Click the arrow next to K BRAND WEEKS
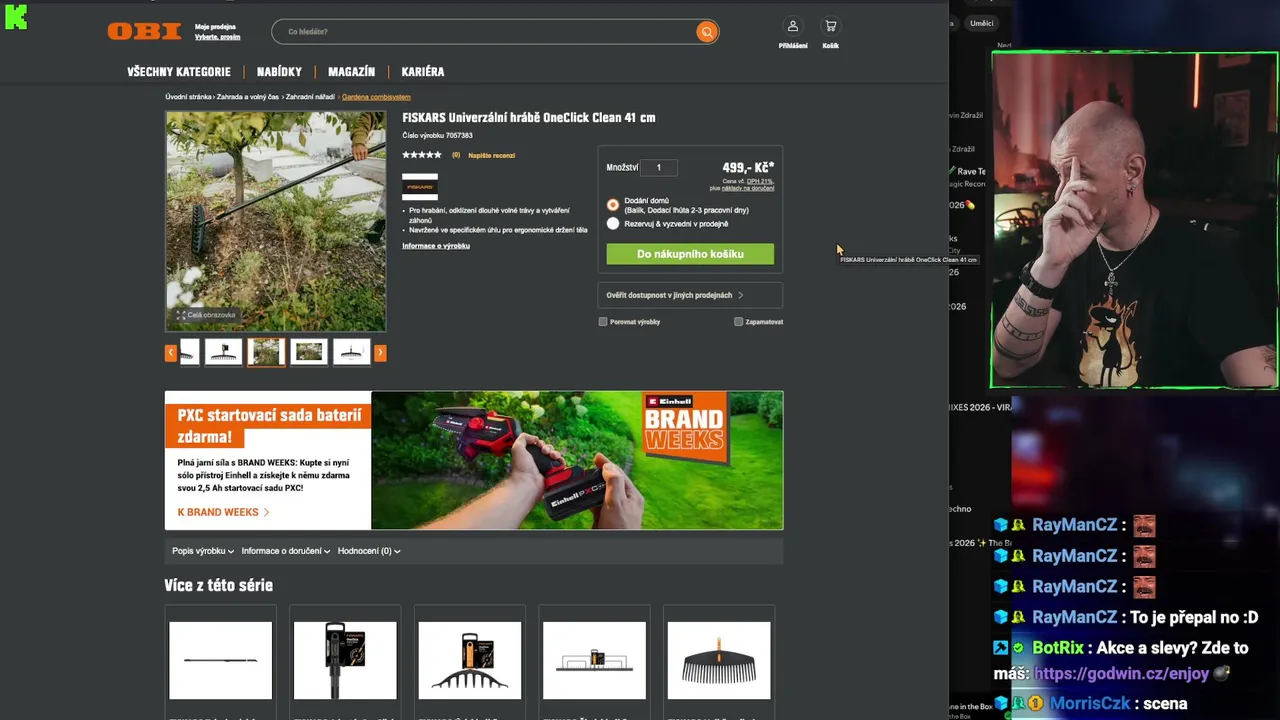This screenshot has width=1280, height=720. click(x=266, y=512)
